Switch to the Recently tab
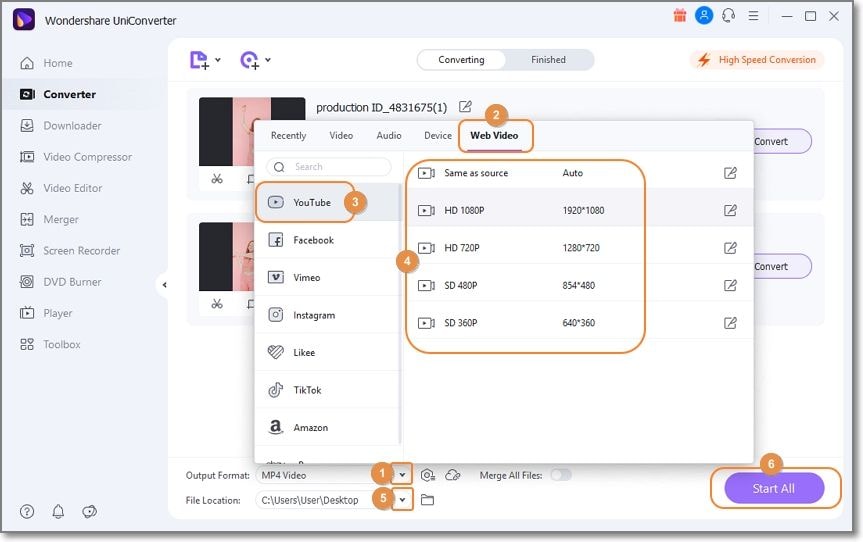Viewport: 863px width, 542px height. coord(288,136)
